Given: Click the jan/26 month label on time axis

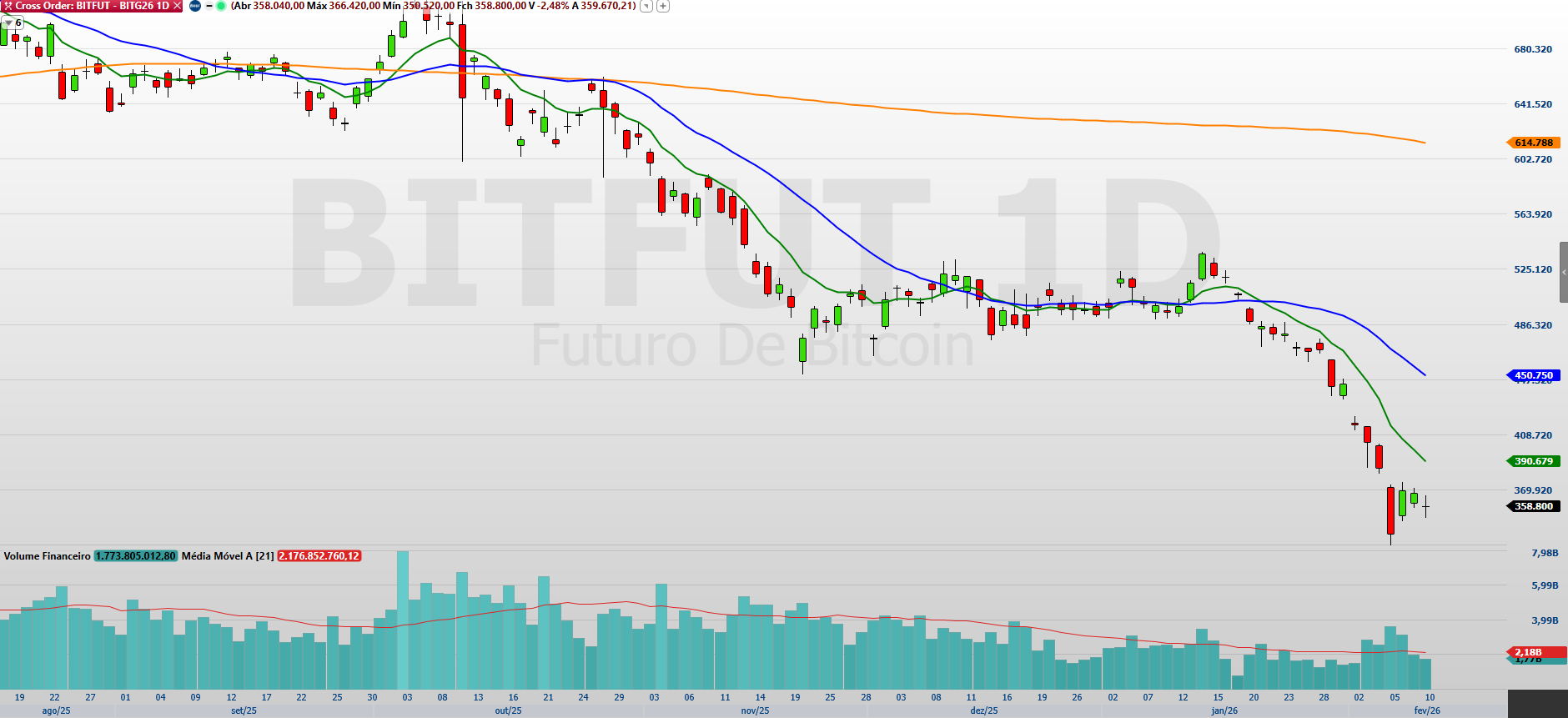Looking at the screenshot, I should coord(1224,710).
